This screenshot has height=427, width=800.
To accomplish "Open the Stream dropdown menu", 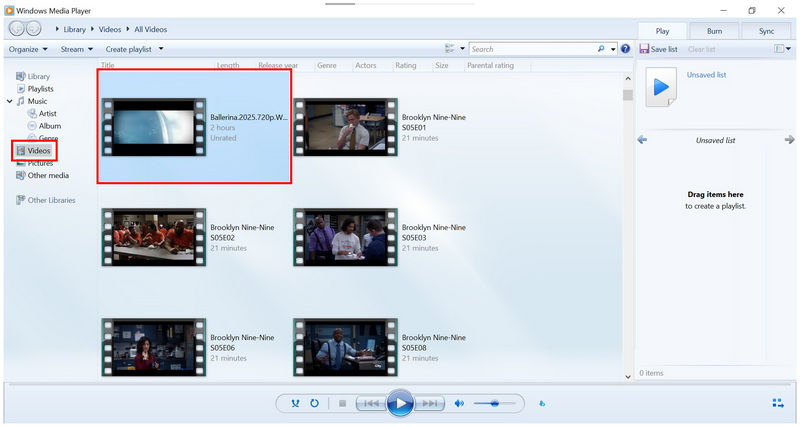I will tap(77, 49).
